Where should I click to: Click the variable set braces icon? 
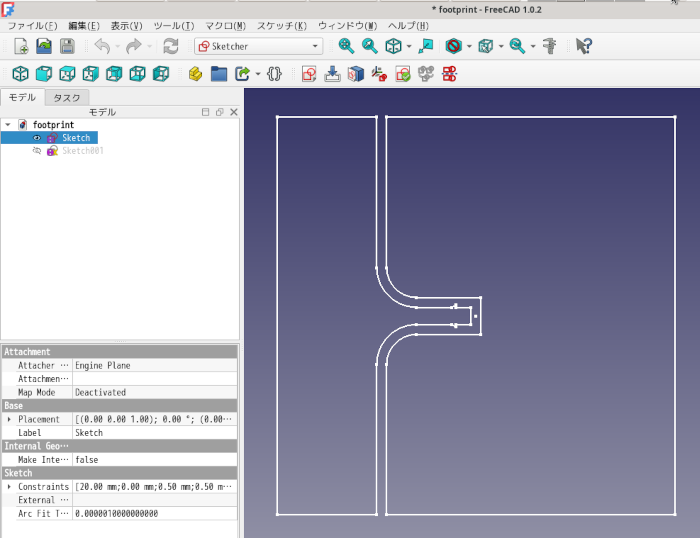click(274, 74)
